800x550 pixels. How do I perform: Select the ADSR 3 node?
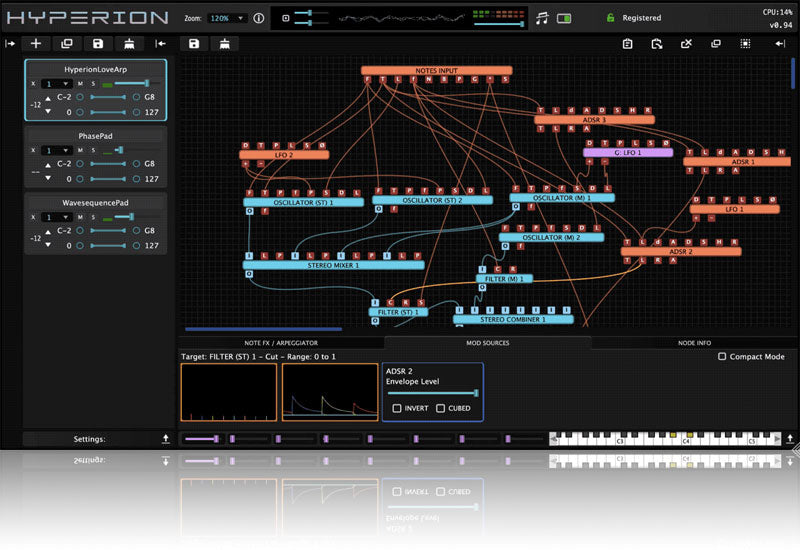click(x=594, y=120)
